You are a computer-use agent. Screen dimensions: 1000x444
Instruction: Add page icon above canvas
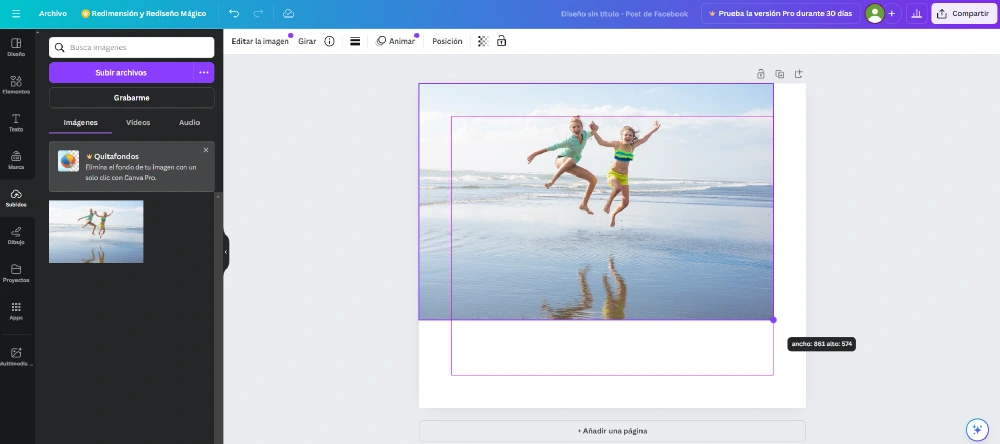798,74
